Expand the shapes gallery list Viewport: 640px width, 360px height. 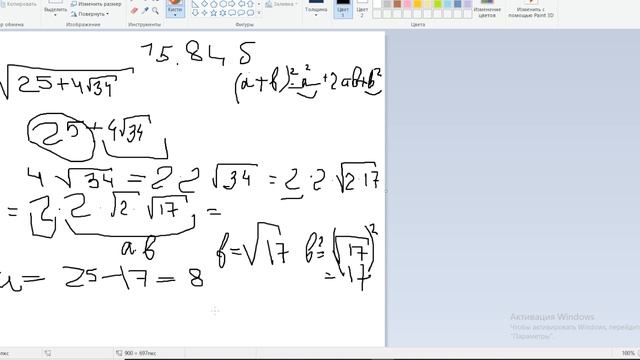point(259,13)
